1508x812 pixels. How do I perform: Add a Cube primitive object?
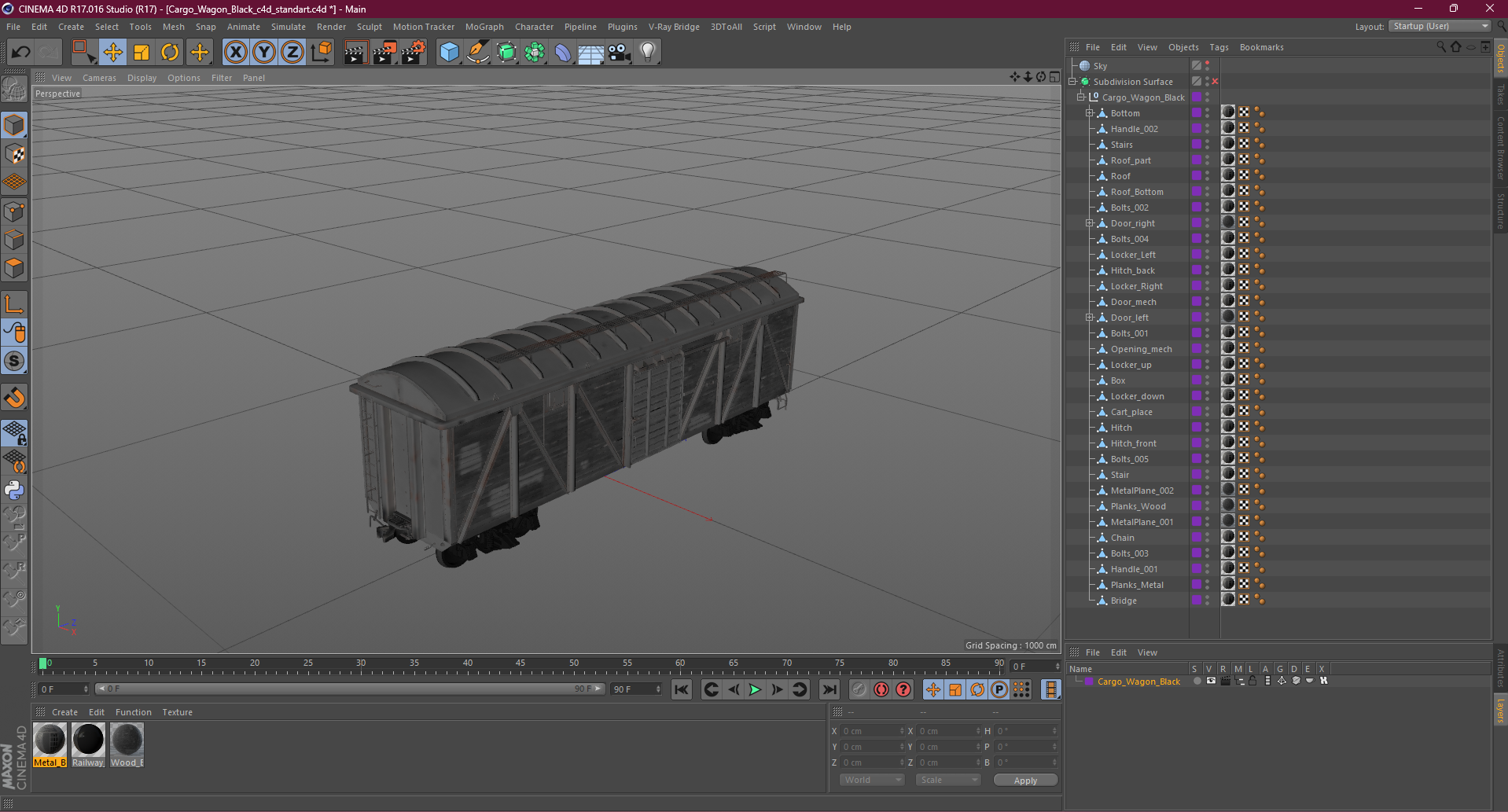449,53
